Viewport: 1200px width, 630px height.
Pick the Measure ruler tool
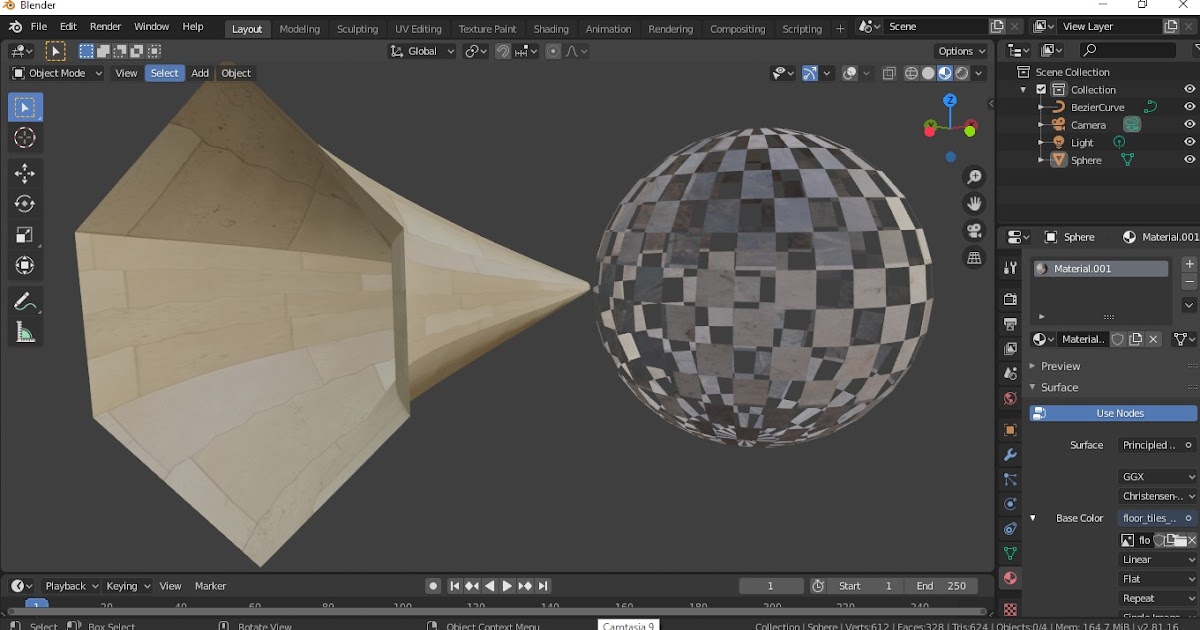click(x=25, y=333)
